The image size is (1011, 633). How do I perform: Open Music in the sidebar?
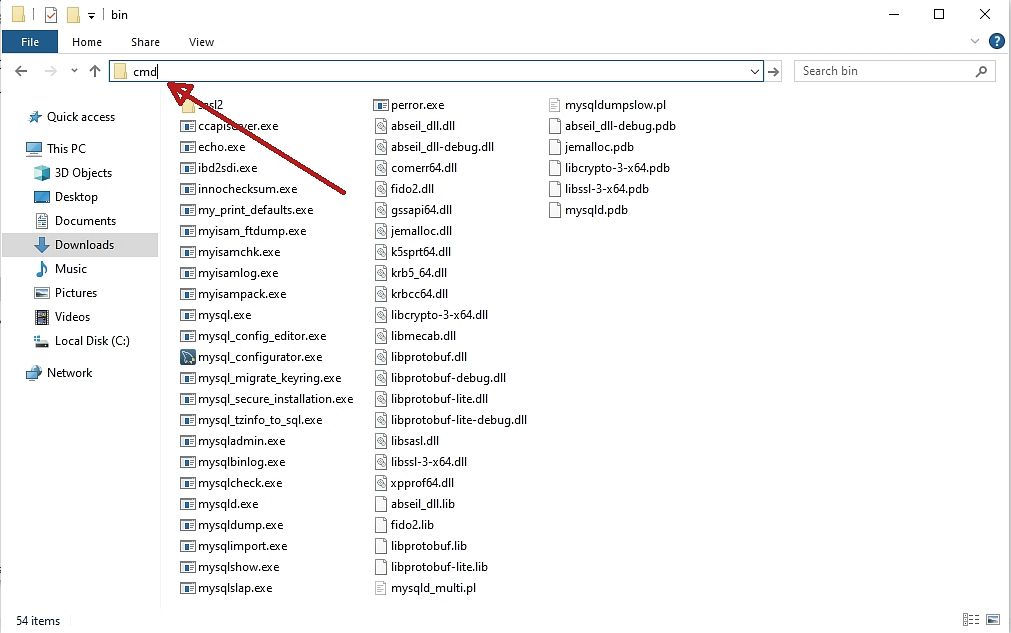click(x=60, y=269)
